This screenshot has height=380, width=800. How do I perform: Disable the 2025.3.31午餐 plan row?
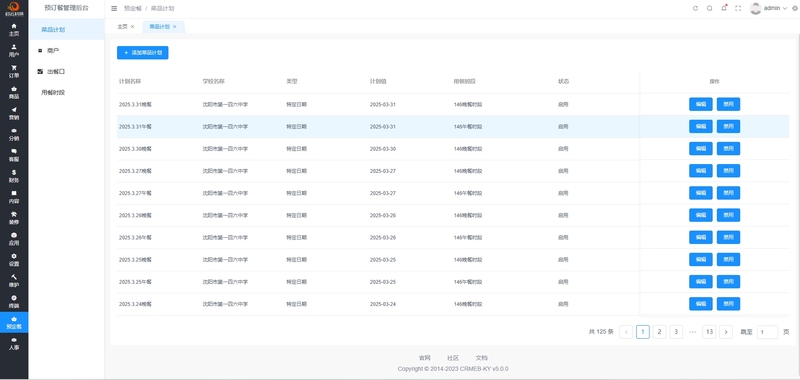(728, 126)
